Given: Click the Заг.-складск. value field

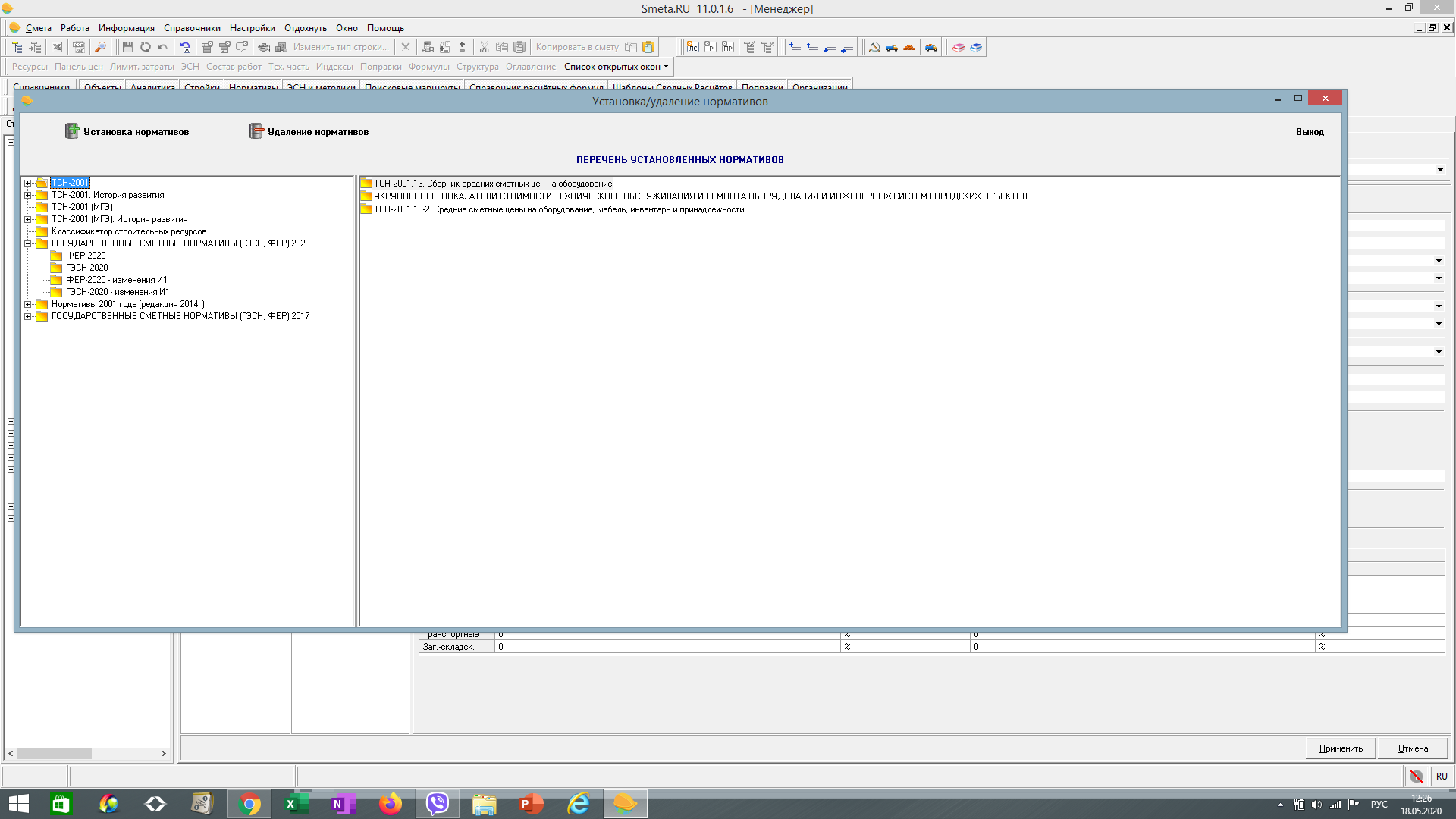Looking at the screenshot, I should click(x=667, y=647).
